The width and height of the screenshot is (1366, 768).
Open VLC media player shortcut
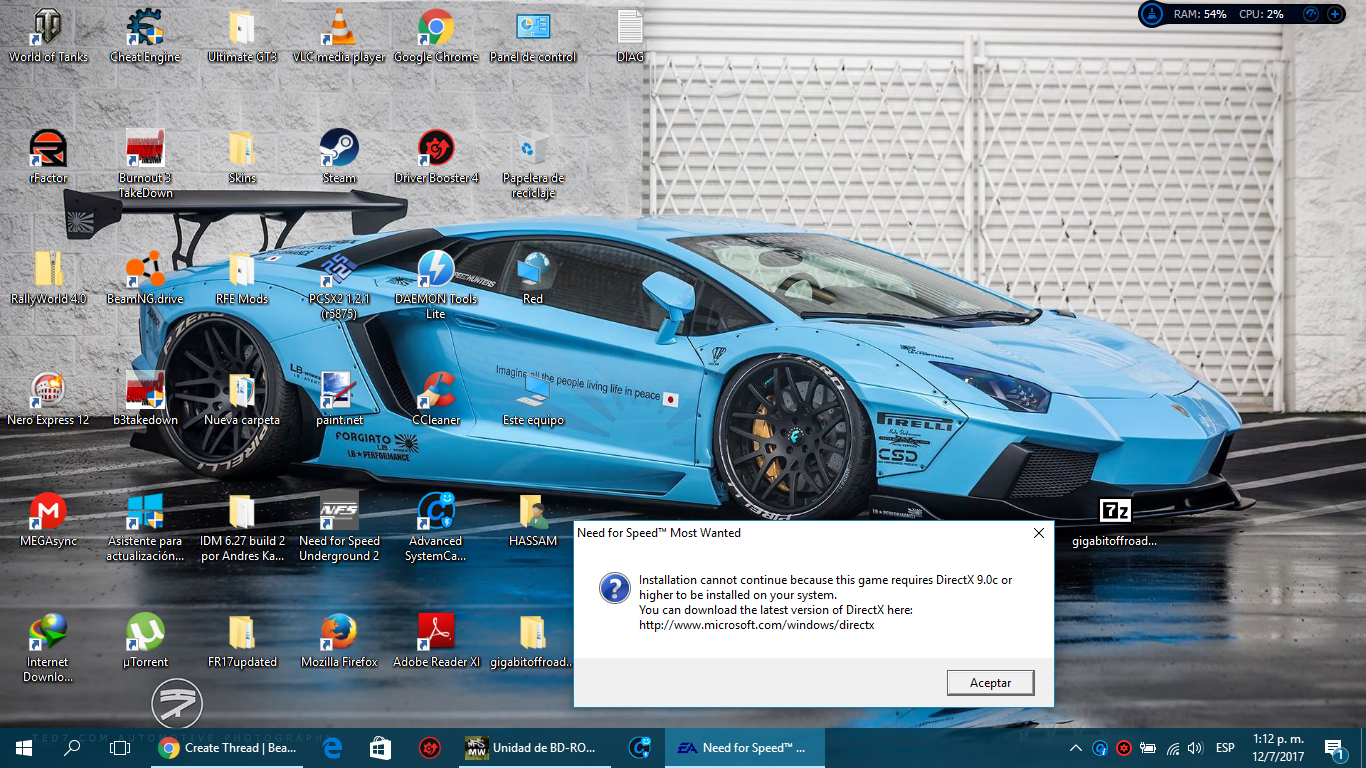point(339,36)
